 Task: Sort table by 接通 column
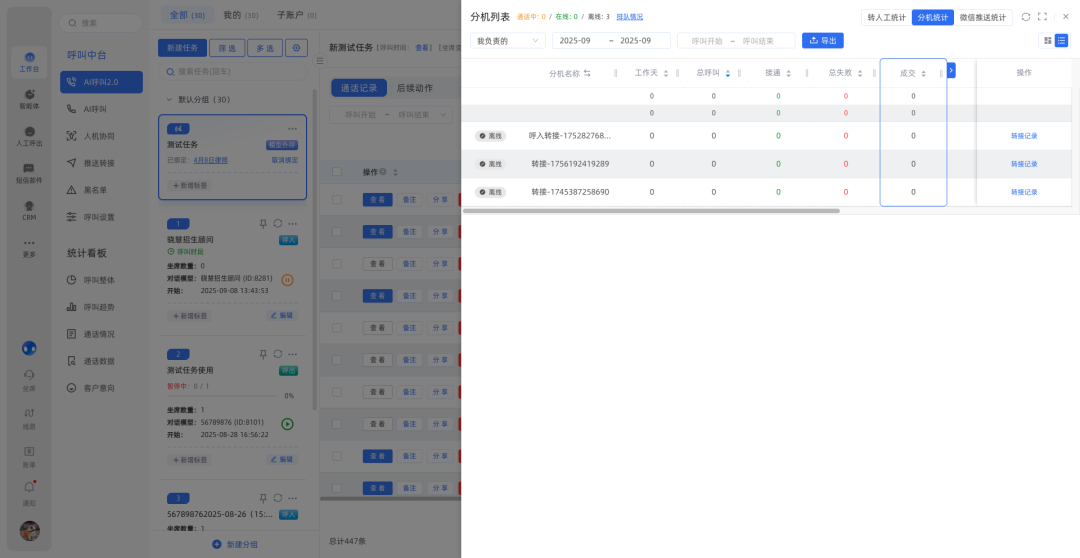click(x=789, y=73)
